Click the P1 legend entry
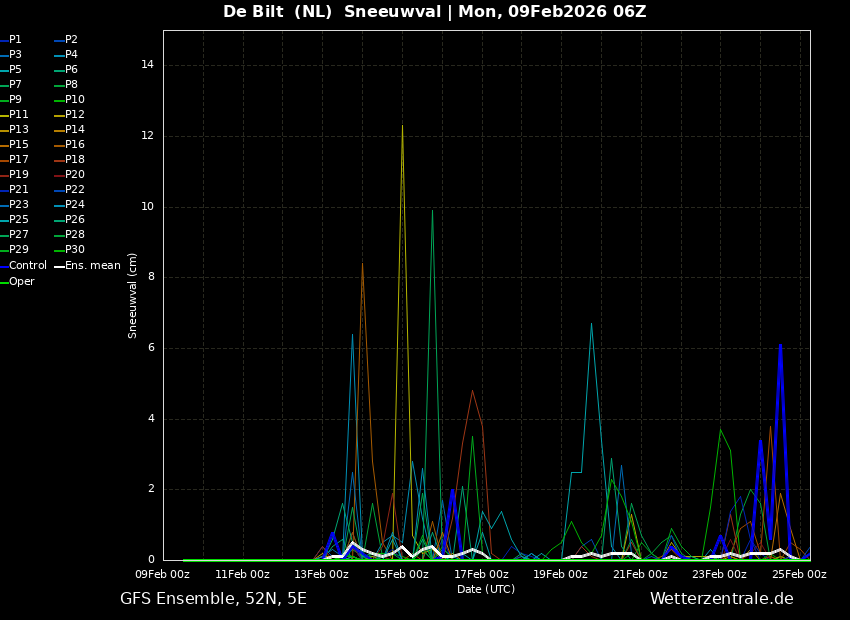This screenshot has height=620, width=850. click(x=15, y=40)
